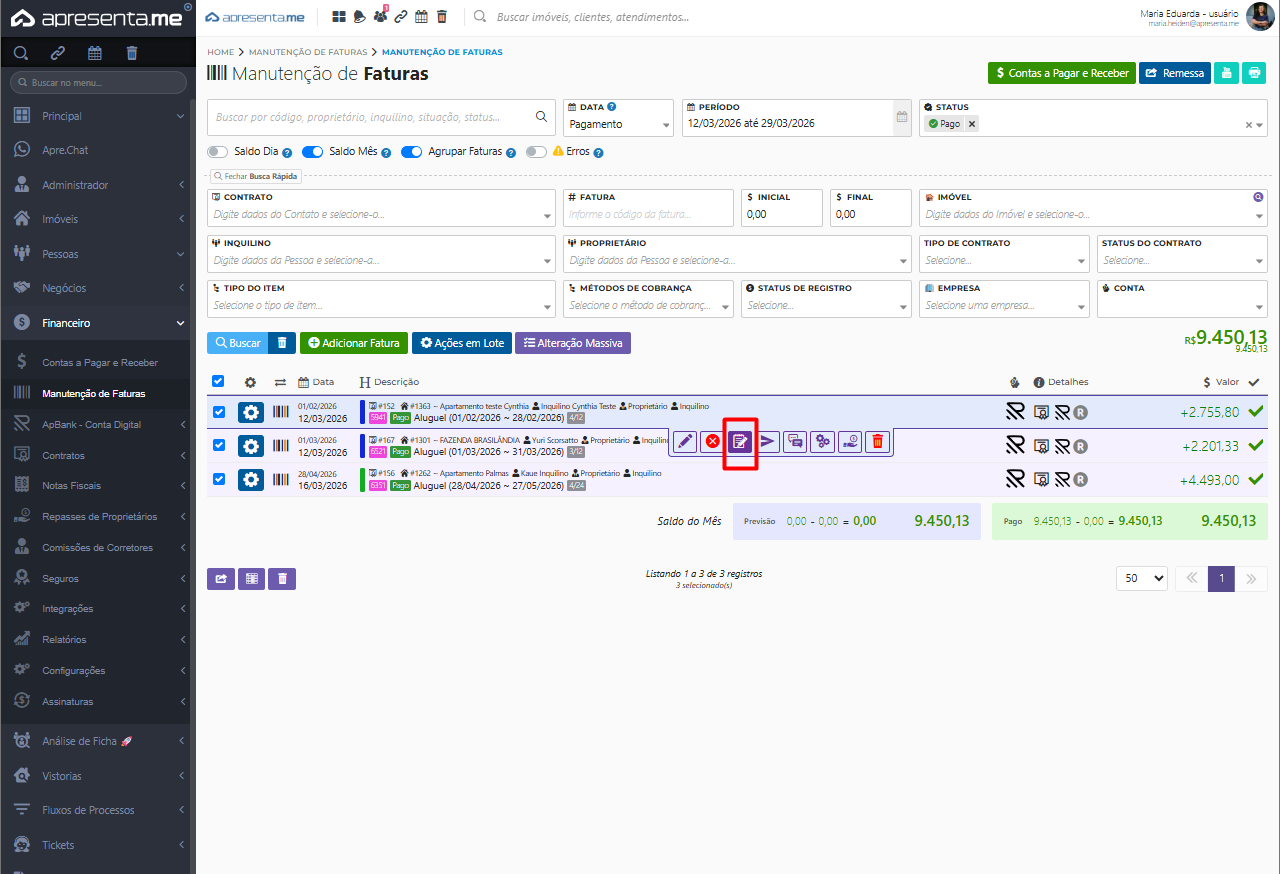Click the Adicionar Fatura button
1280x874 pixels.
coord(353,343)
